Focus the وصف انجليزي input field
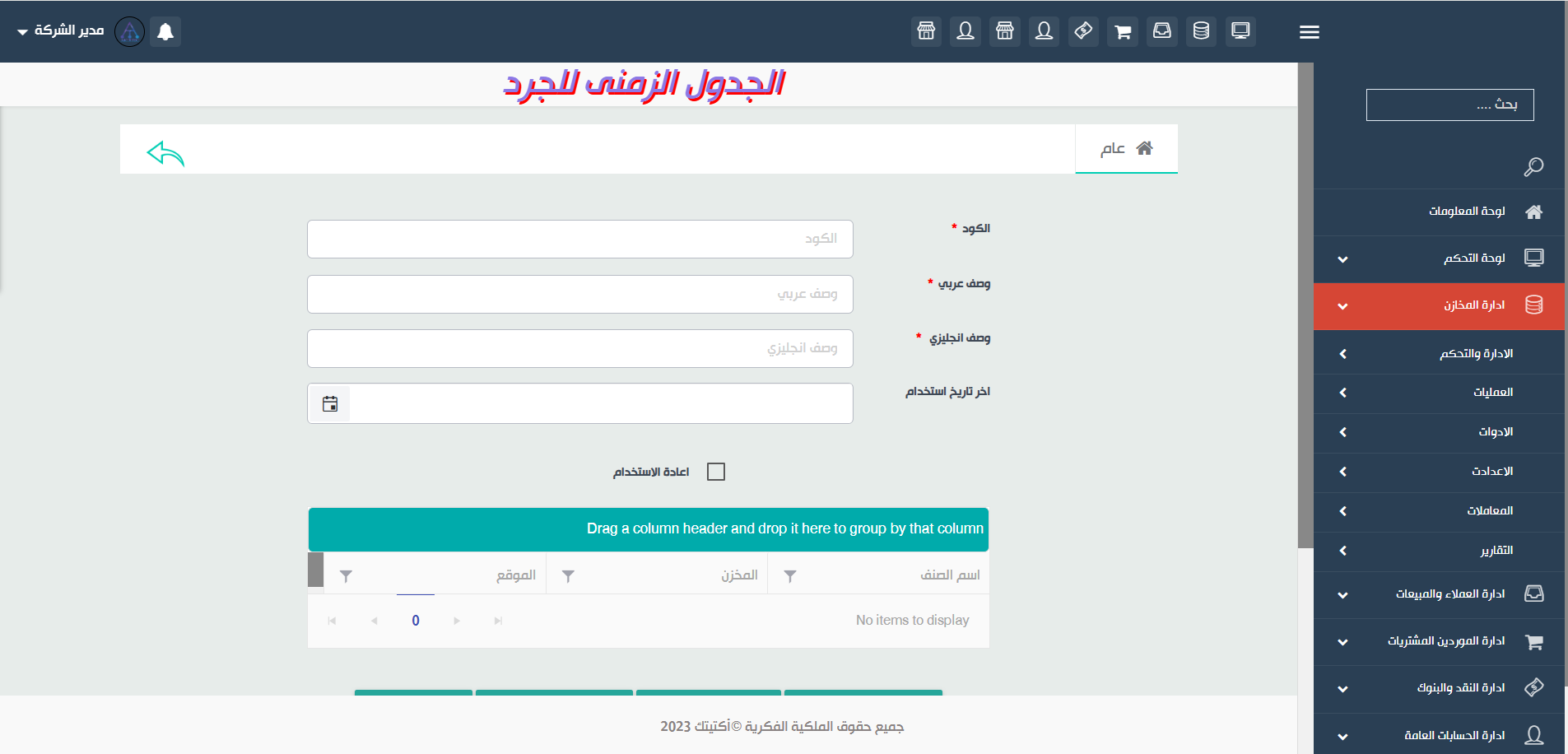The width and height of the screenshot is (1568, 754). 580,349
